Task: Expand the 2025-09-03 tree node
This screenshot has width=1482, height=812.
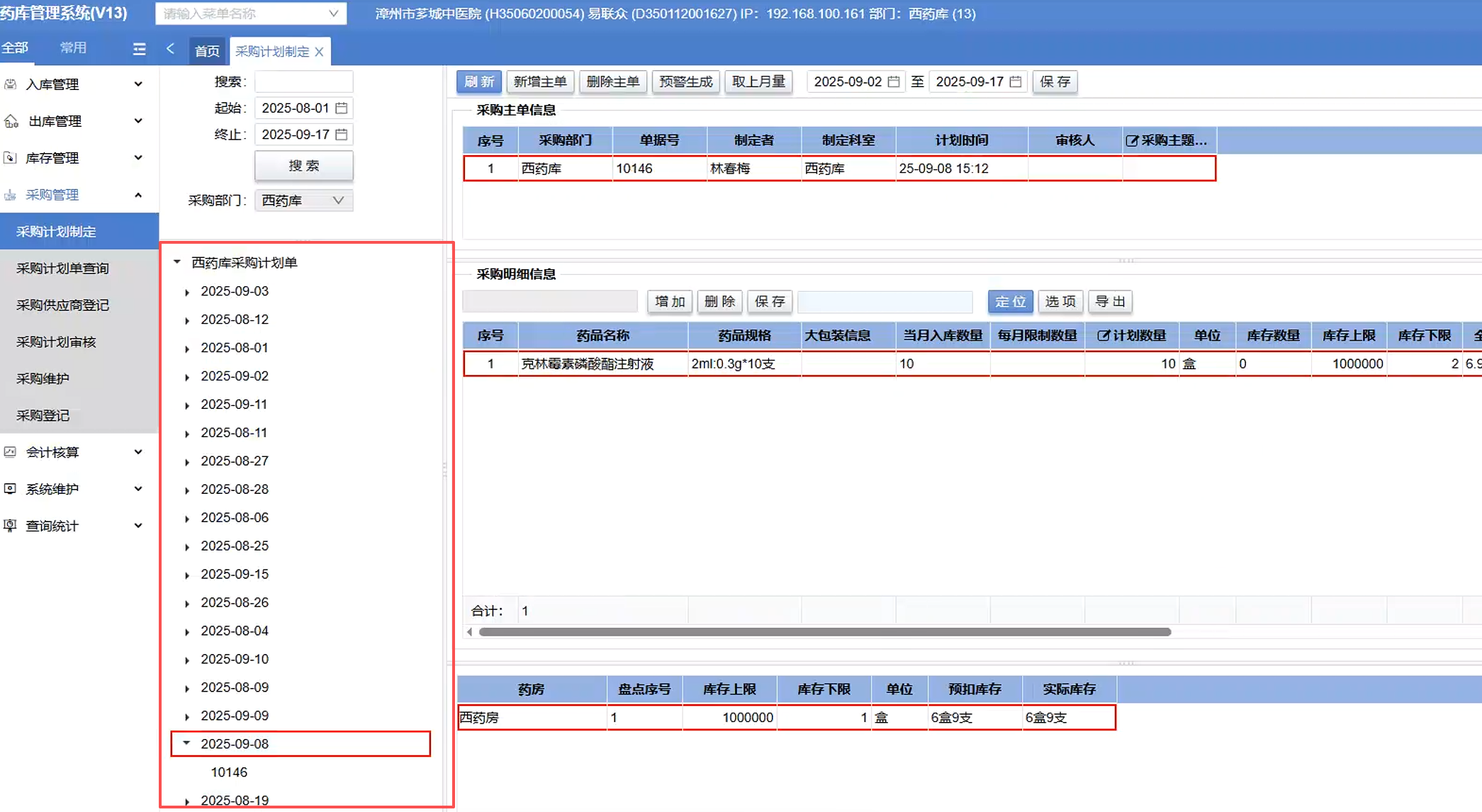Action: tap(187, 292)
